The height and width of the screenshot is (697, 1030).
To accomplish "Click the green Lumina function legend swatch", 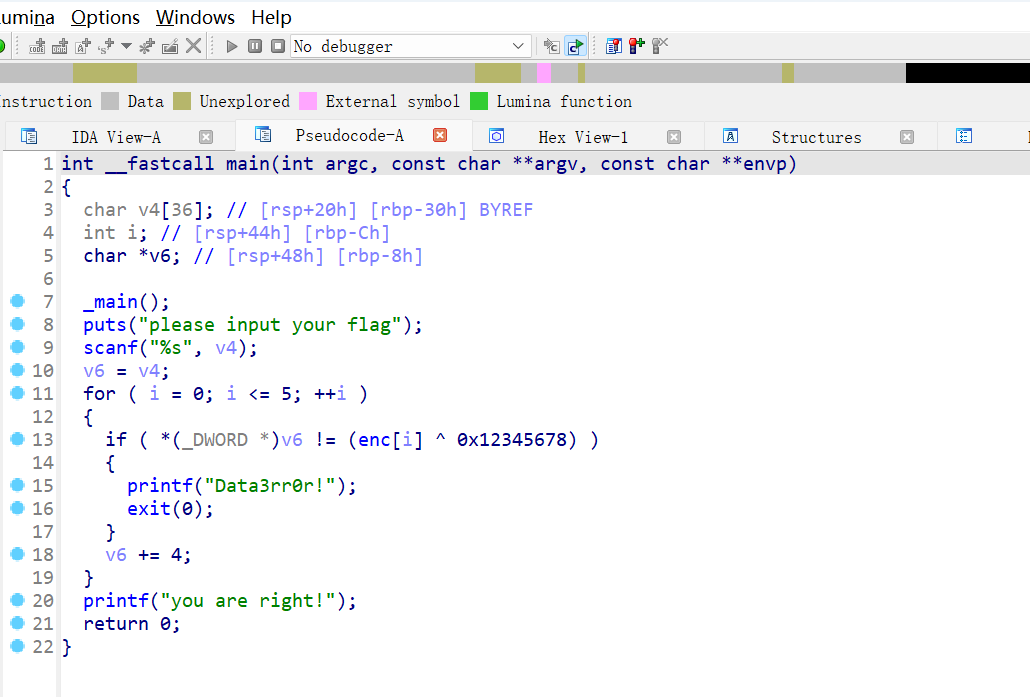I will tap(479, 101).
